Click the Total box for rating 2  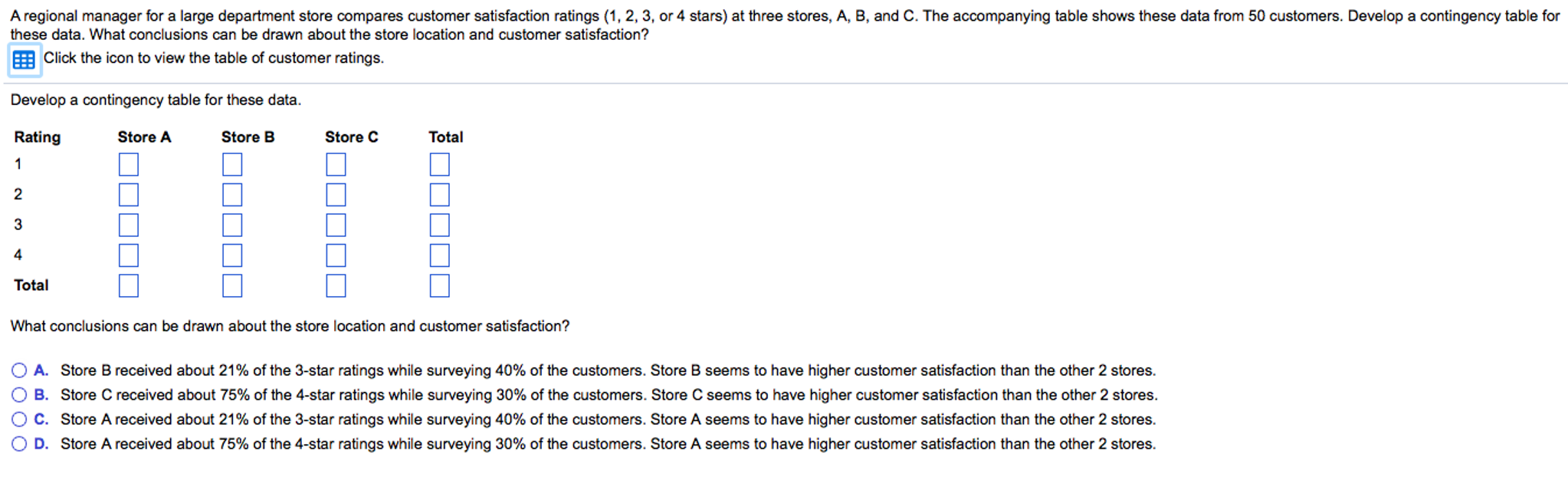[x=439, y=195]
